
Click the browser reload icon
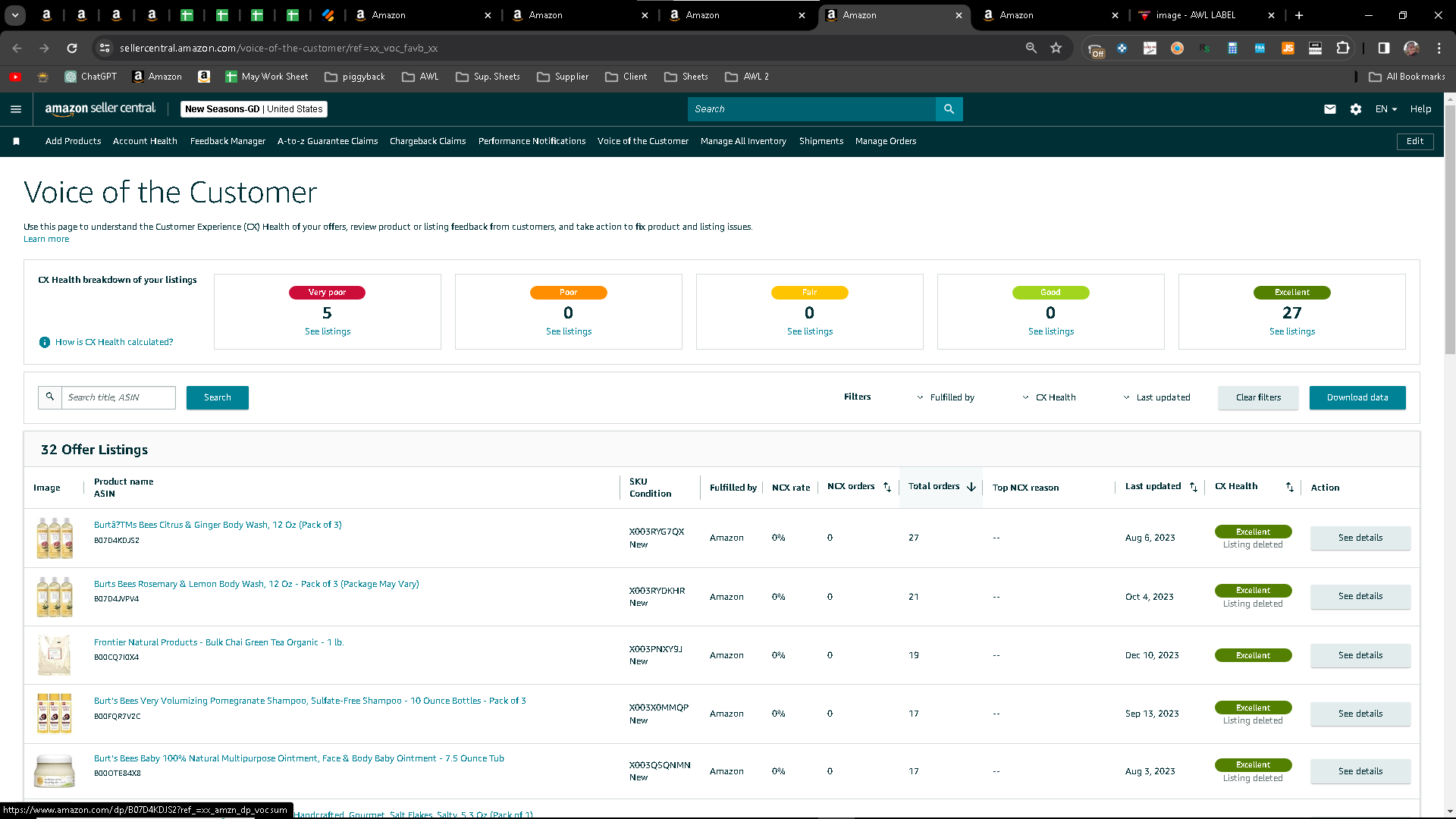[72, 48]
